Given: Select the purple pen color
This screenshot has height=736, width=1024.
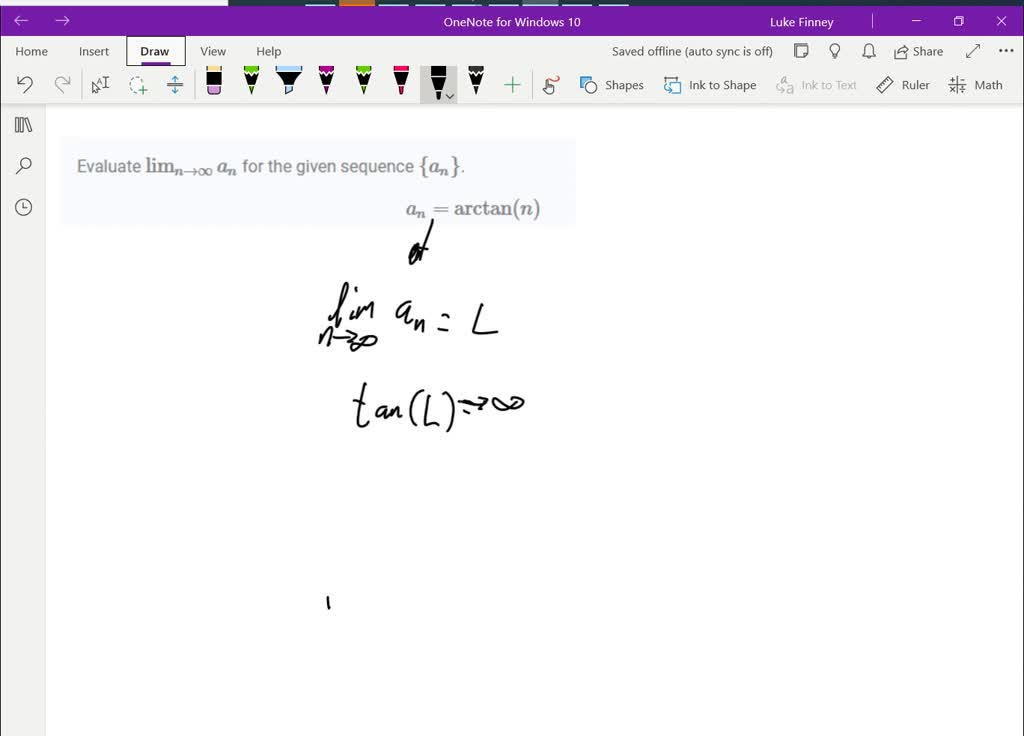Looking at the screenshot, I should tap(324, 84).
